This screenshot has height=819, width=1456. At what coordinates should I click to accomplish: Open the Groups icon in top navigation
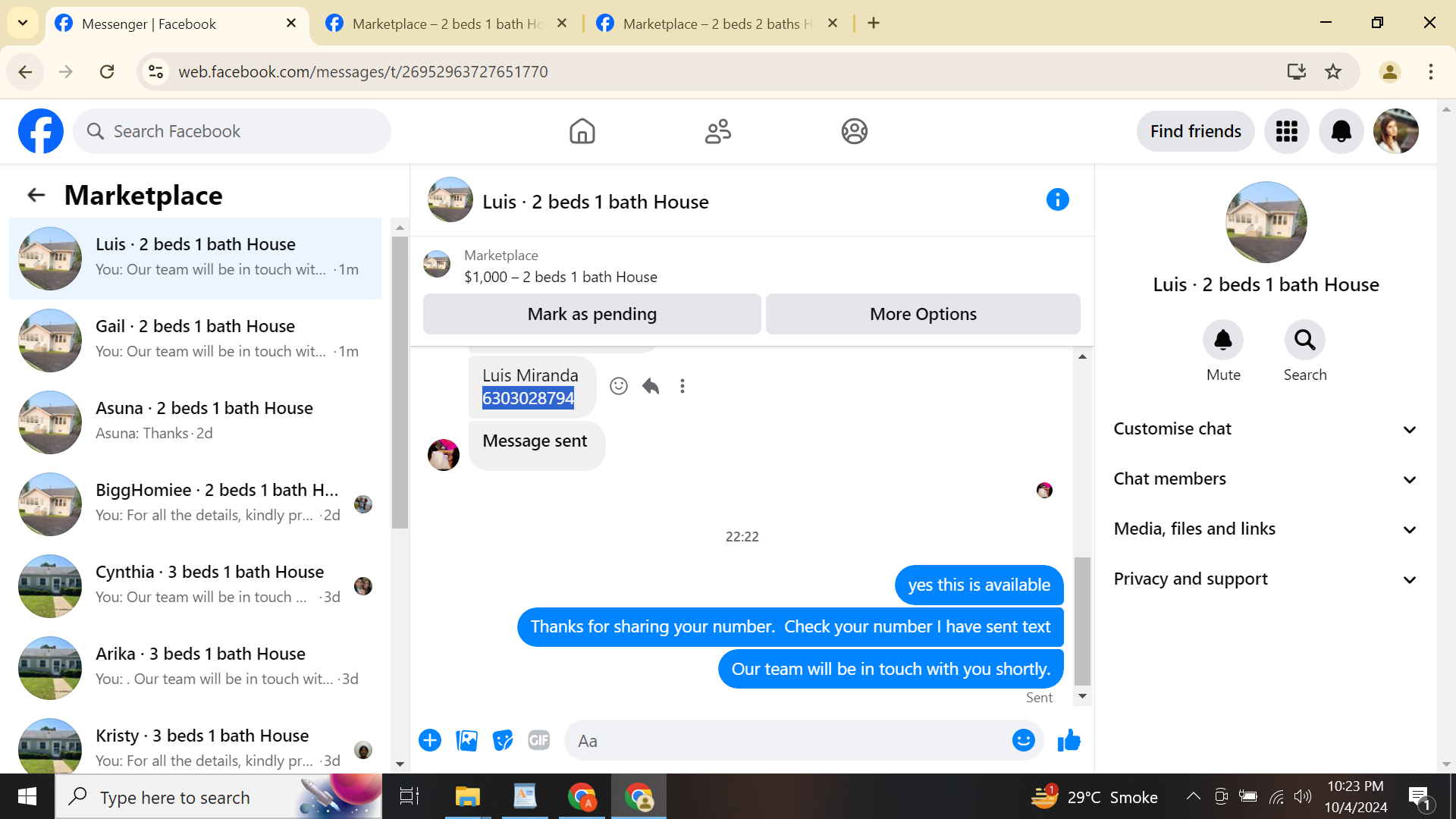tap(854, 131)
